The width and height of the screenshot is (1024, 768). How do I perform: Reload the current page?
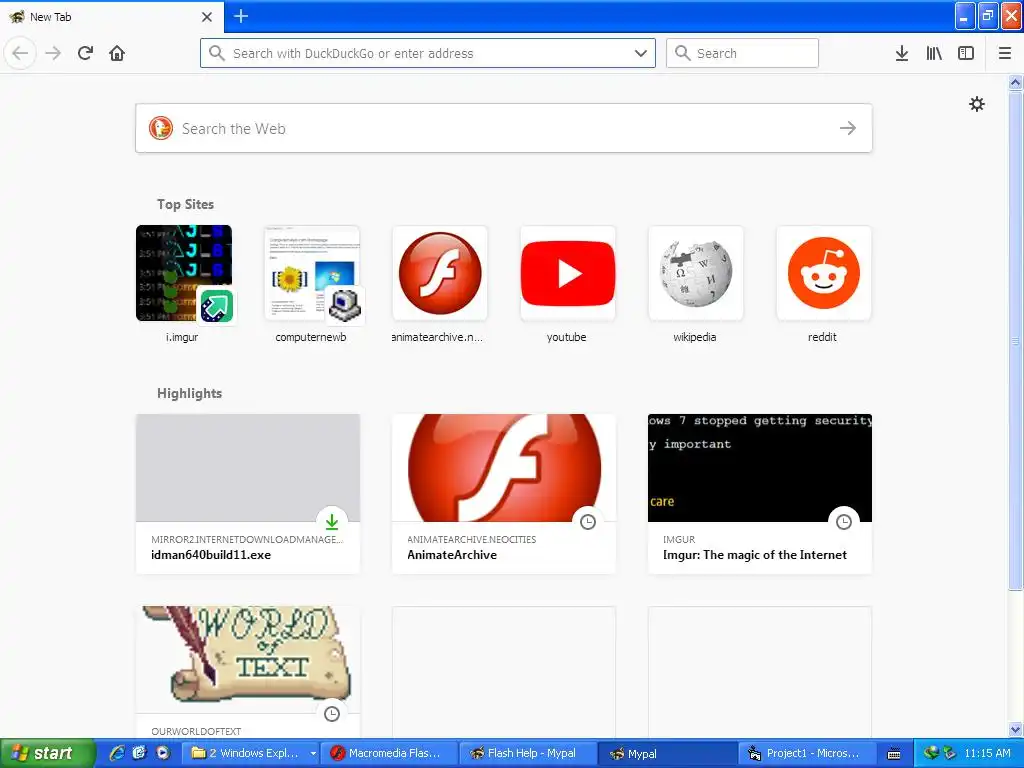[x=85, y=53]
